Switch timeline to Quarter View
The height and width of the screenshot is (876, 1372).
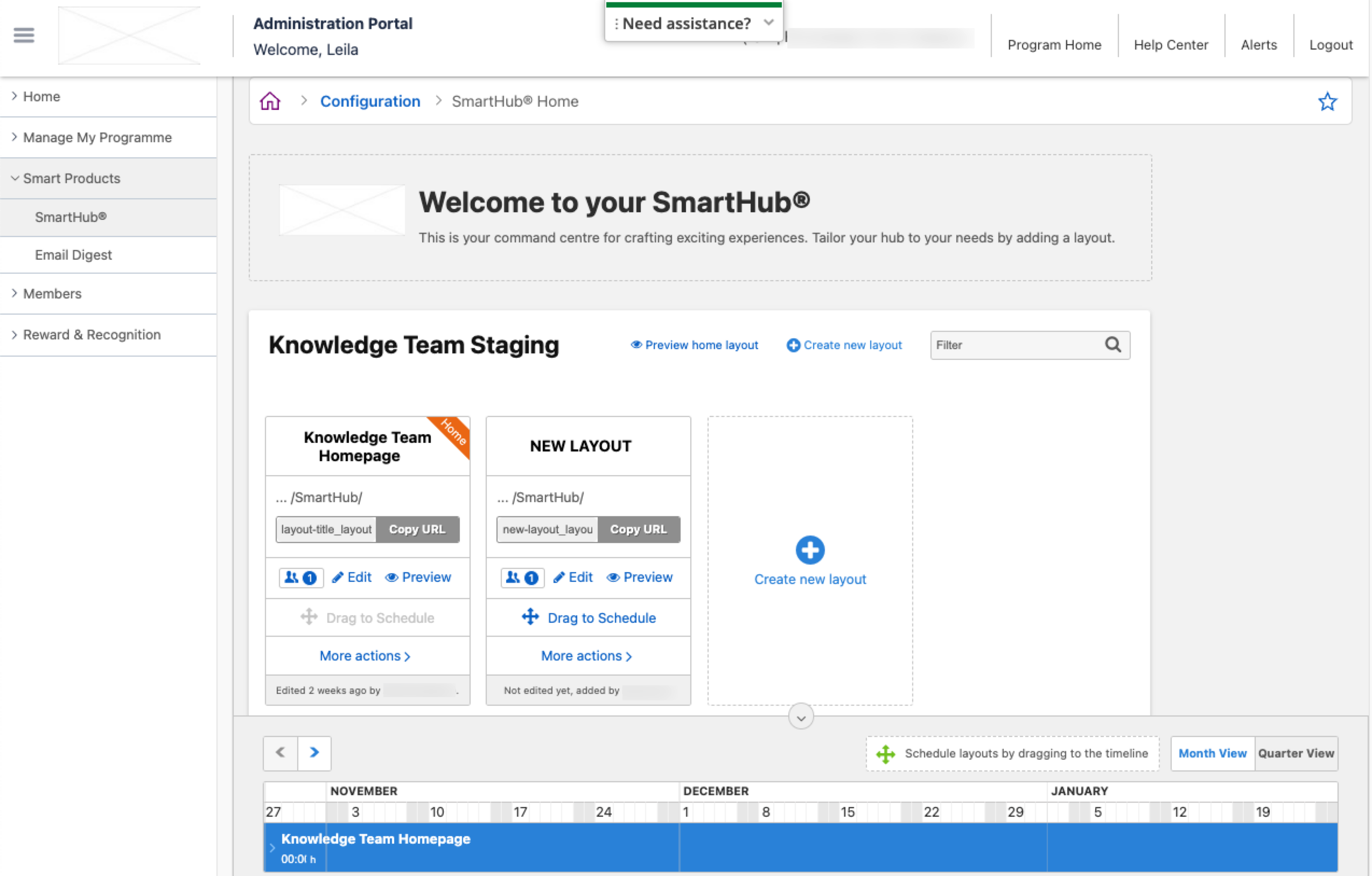tap(1296, 754)
